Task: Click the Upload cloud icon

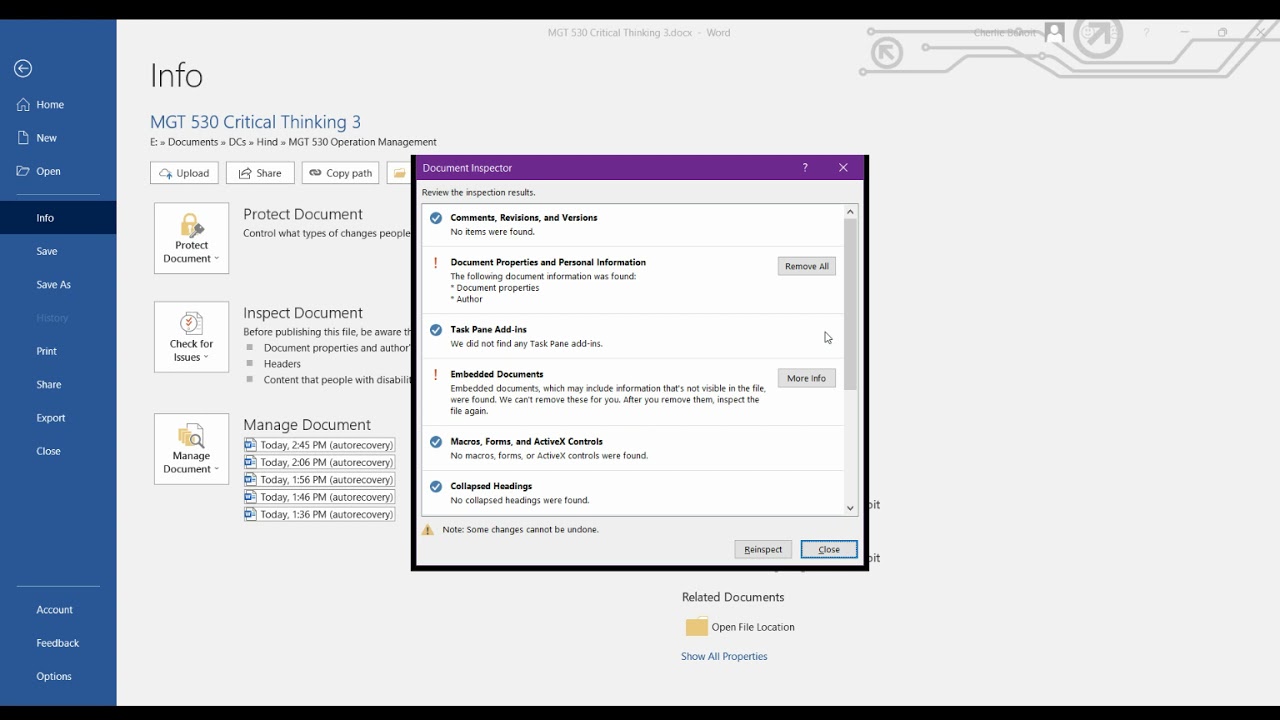Action: pos(166,173)
